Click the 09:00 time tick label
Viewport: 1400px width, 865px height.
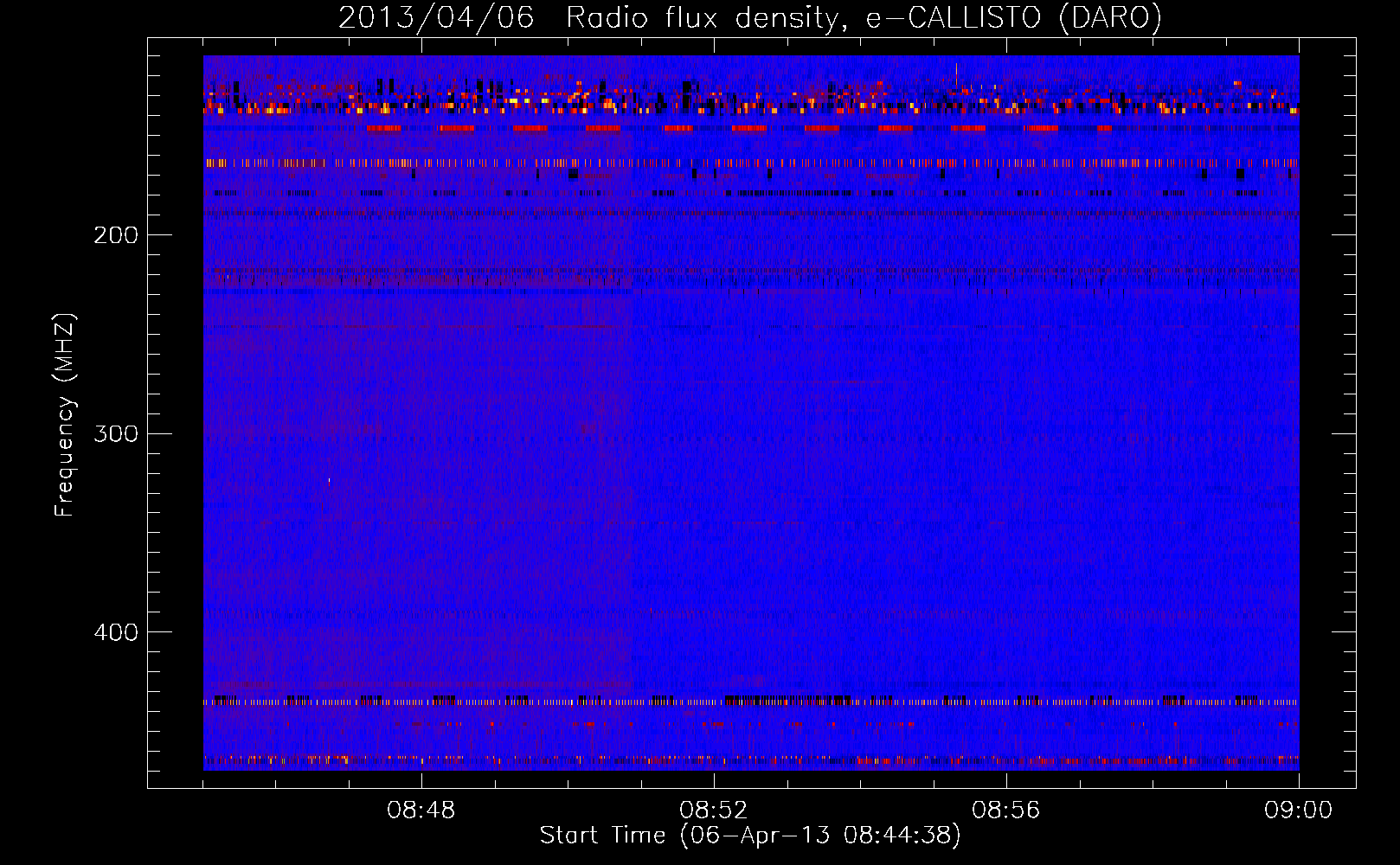pyautogui.click(x=1299, y=810)
